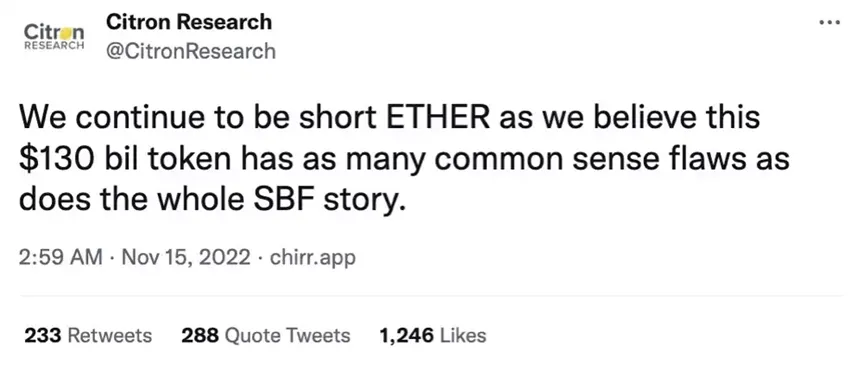Show the 1,246 Likes list
The height and width of the screenshot is (365, 863).
(x=433, y=335)
